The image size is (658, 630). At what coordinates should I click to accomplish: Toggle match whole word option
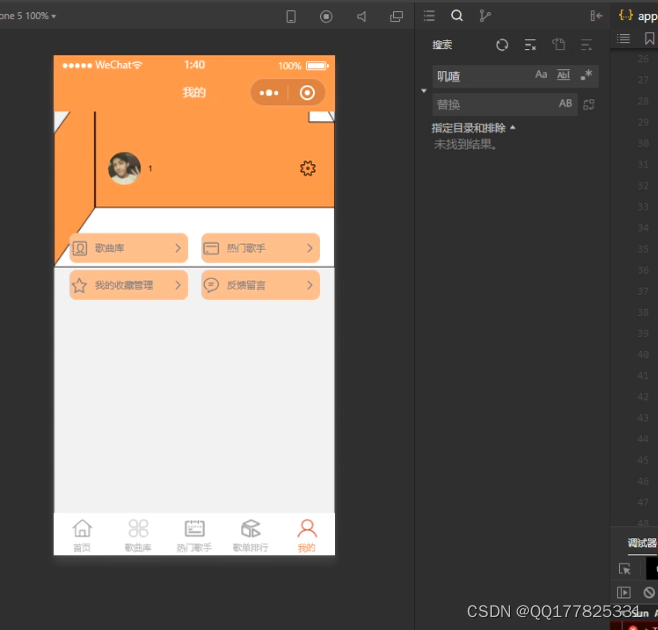[563, 75]
